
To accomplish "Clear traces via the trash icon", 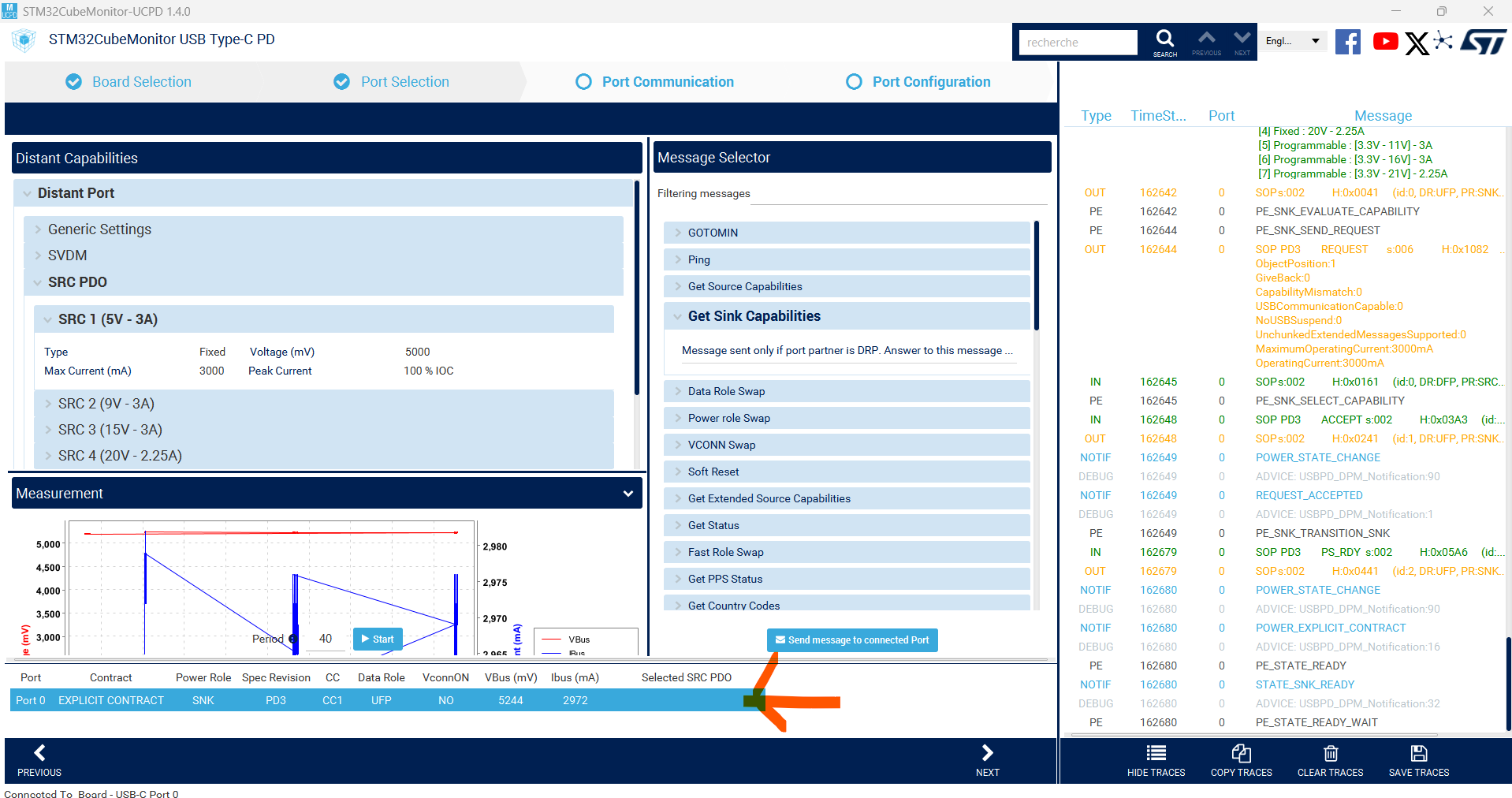I will (x=1330, y=759).
